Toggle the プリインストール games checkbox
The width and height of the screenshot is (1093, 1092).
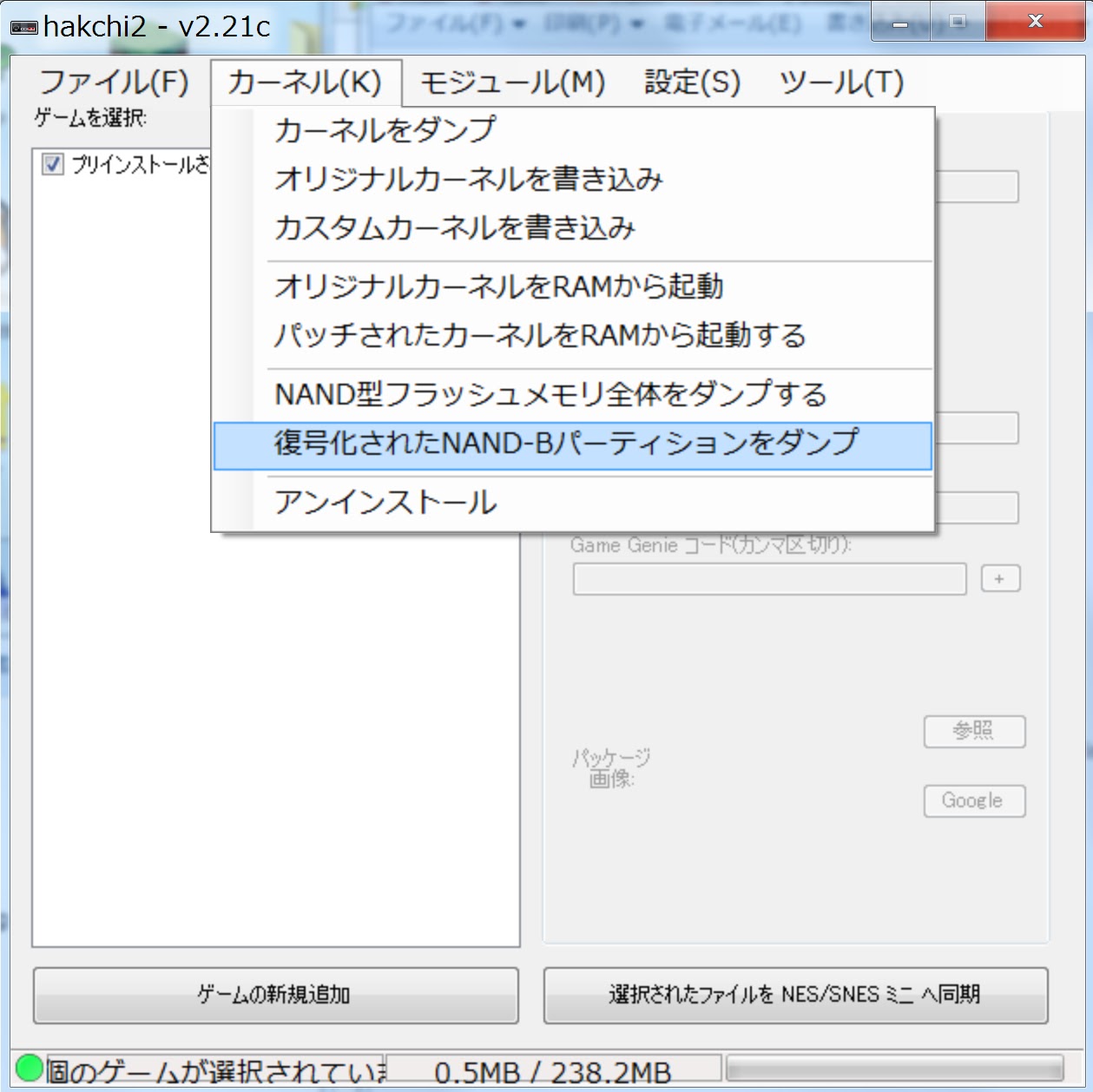[x=53, y=164]
